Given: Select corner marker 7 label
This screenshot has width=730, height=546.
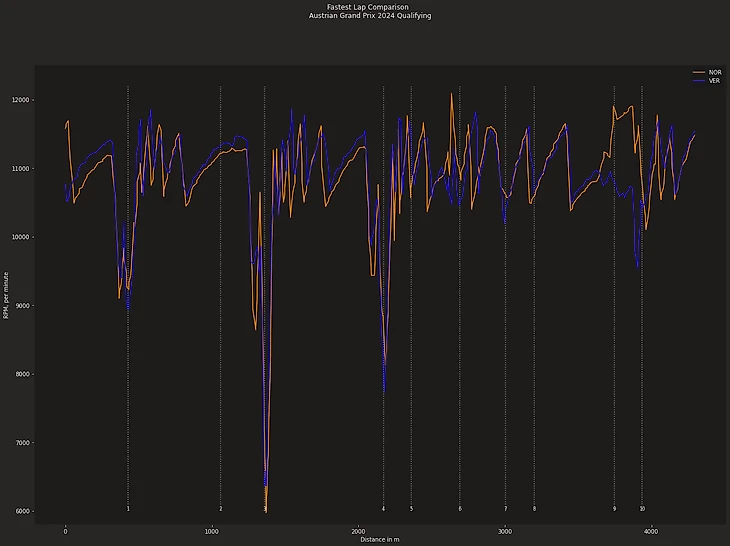Looking at the screenshot, I should (505, 509).
